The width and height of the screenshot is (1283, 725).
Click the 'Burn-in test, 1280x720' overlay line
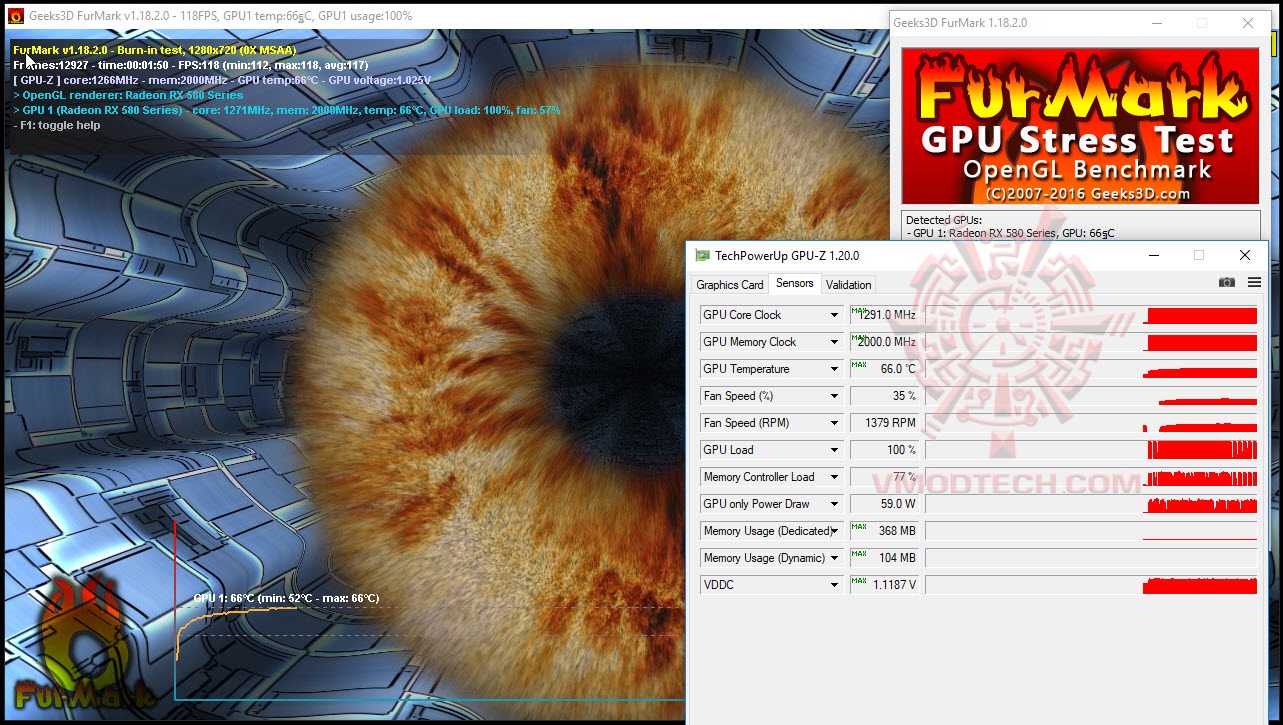tap(154, 50)
